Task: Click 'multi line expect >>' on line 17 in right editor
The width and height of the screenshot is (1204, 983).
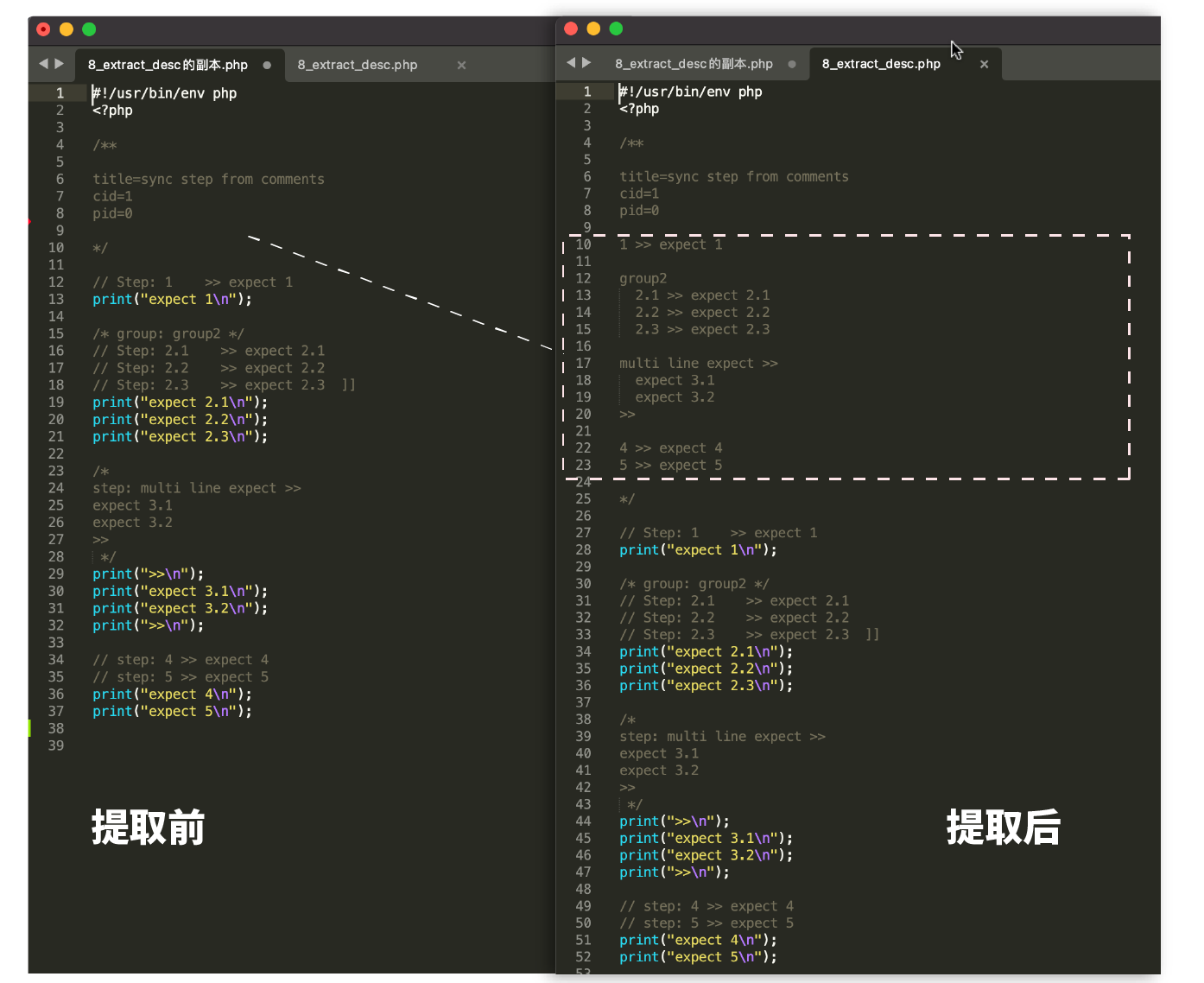Action: pyautogui.click(x=698, y=364)
